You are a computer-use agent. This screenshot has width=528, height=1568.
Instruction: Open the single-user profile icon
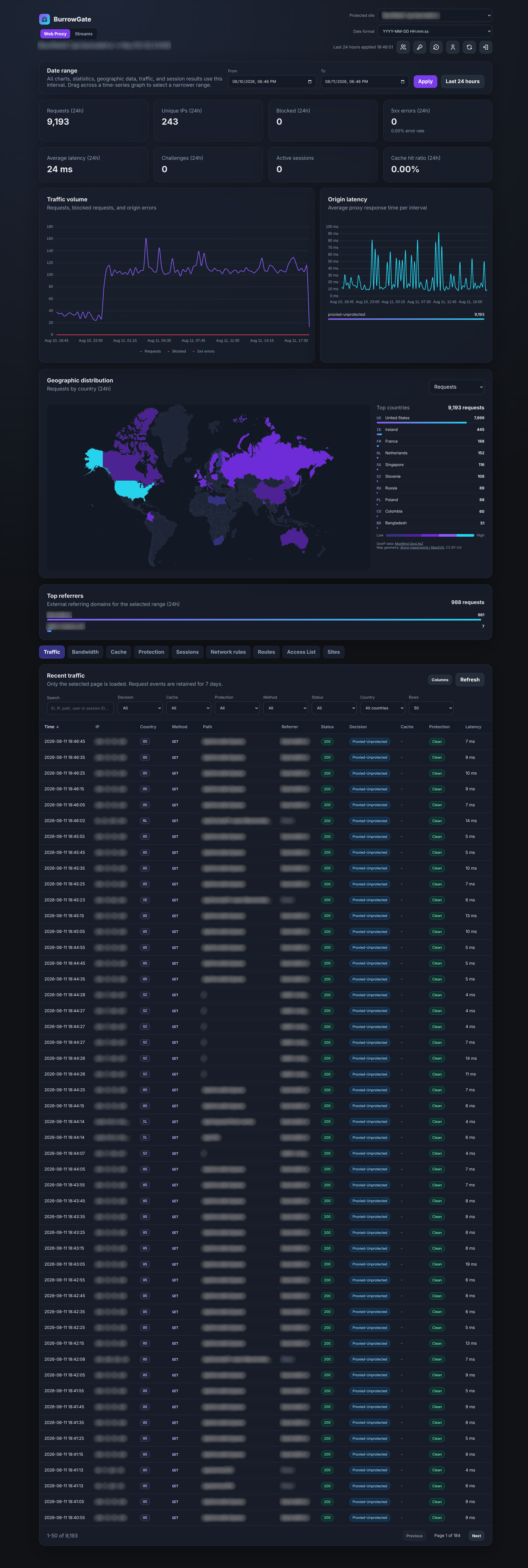453,47
